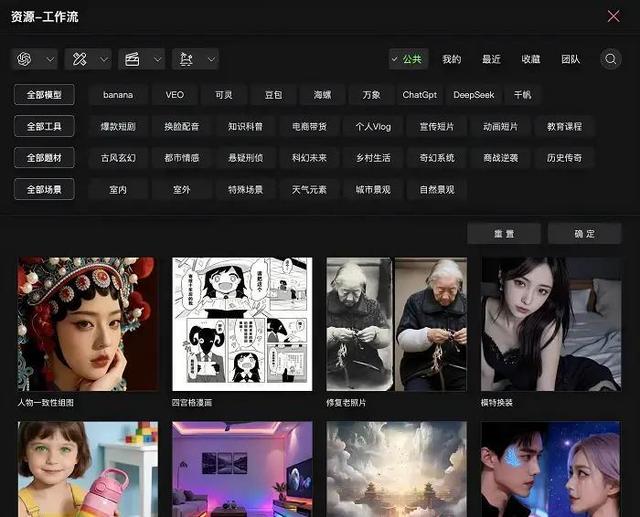This screenshot has height=517, width=640.
Task: Toggle the 全部模型 filter
Action: [x=44, y=95]
